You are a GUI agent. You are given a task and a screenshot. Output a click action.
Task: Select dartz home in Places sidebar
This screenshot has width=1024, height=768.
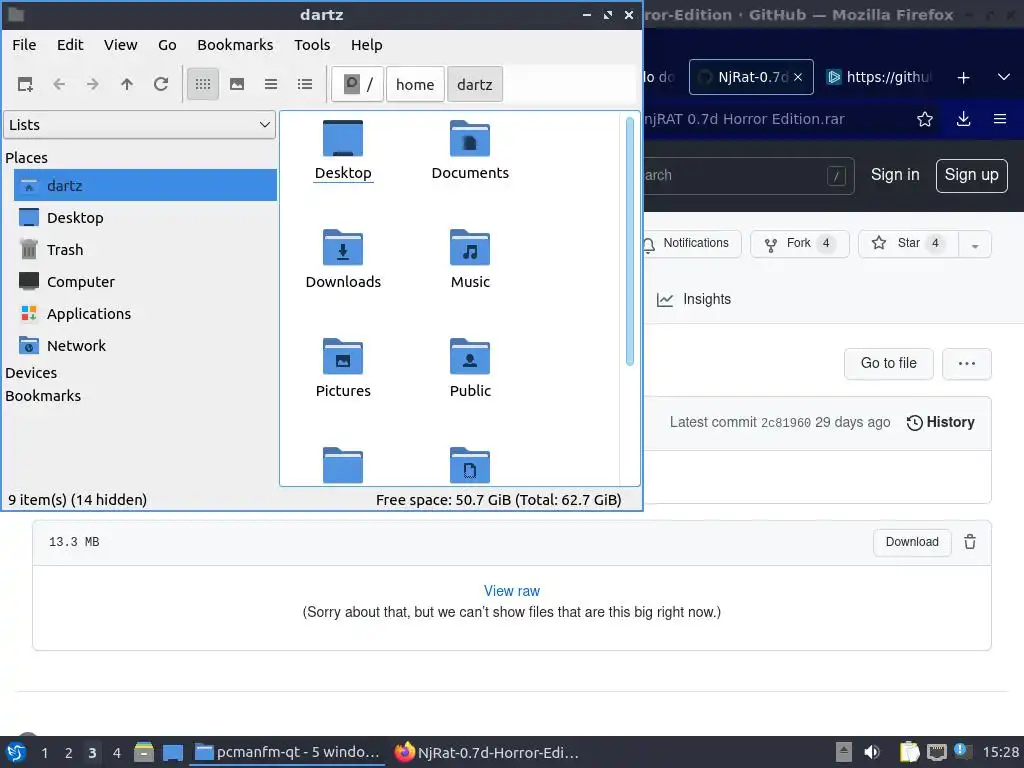145,185
